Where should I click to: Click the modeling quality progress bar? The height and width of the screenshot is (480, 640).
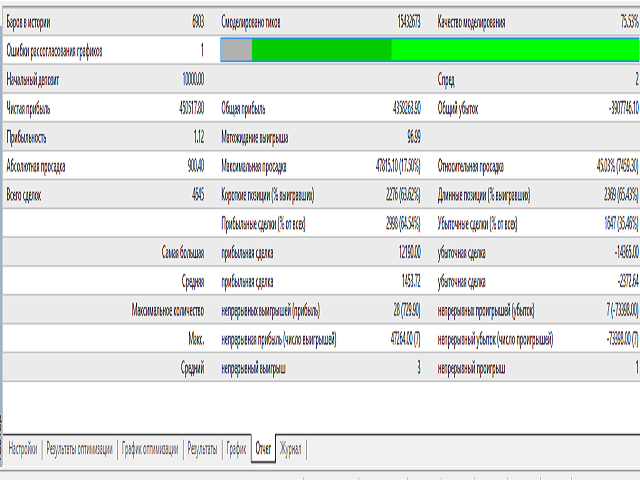[429, 50]
